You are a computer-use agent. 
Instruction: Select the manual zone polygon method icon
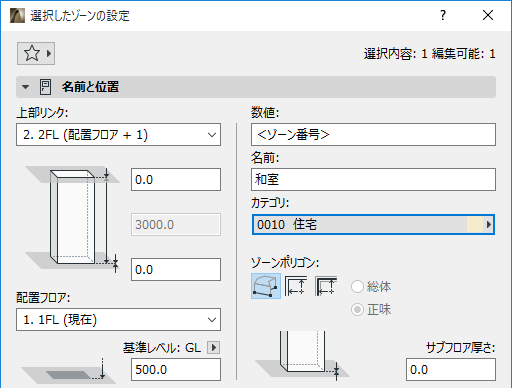pyautogui.click(x=266, y=286)
